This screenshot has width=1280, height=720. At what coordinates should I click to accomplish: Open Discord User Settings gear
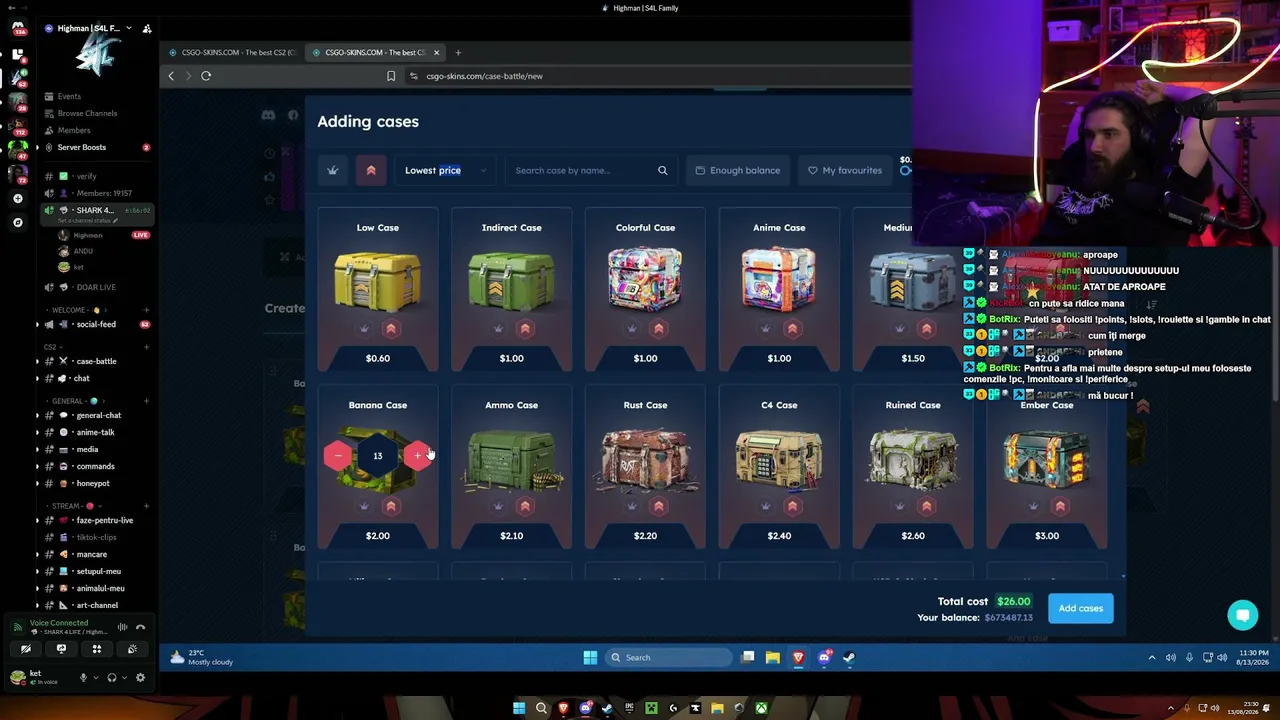tap(140, 677)
